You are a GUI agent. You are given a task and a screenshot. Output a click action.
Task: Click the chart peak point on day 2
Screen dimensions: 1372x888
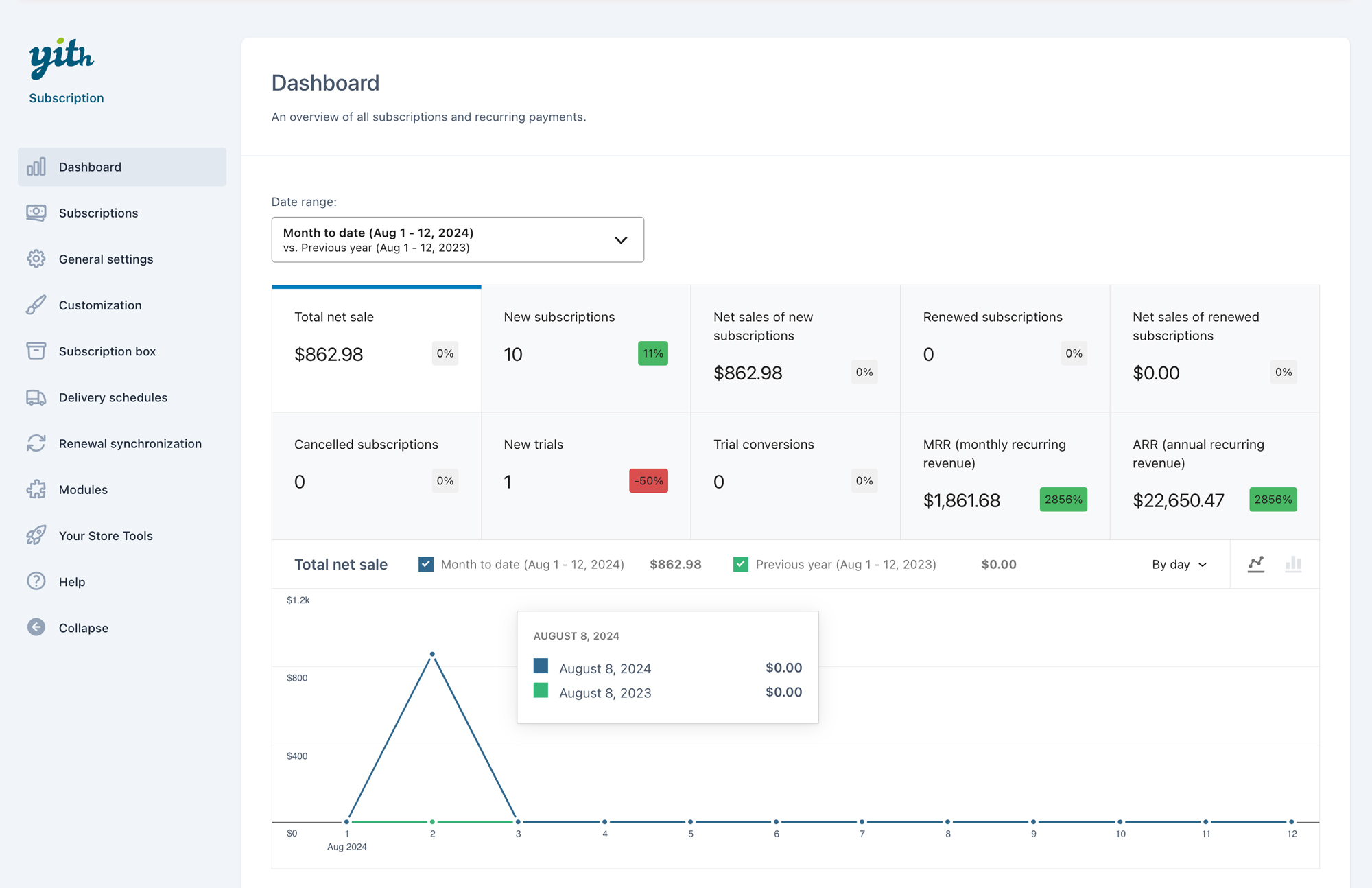(x=432, y=654)
